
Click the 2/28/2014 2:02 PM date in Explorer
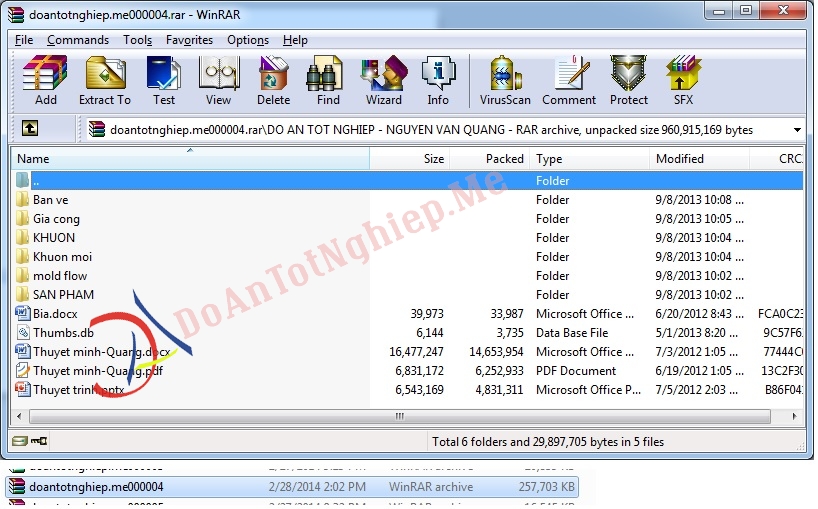317,487
